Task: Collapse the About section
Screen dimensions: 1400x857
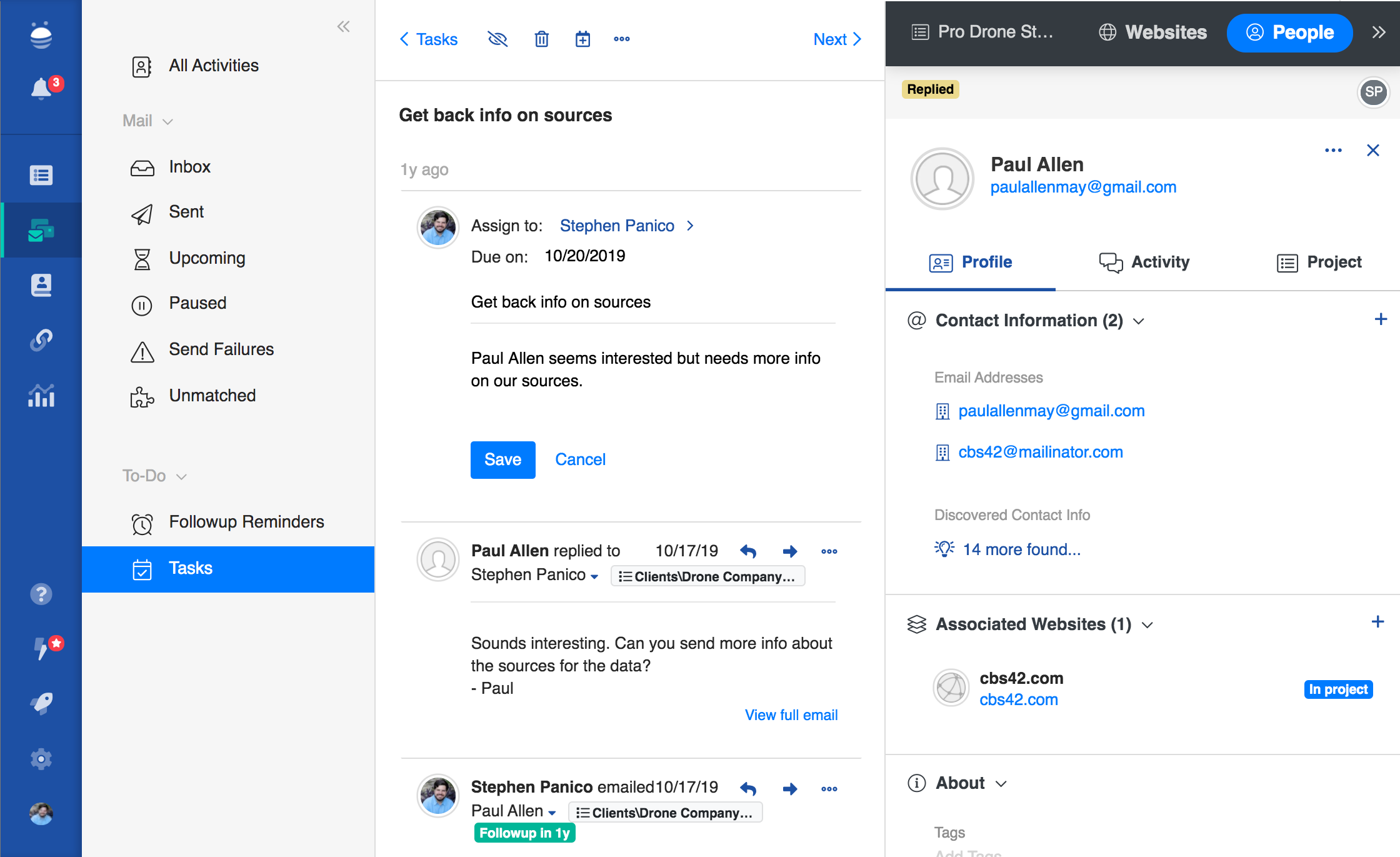Action: tap(1001, 784)
